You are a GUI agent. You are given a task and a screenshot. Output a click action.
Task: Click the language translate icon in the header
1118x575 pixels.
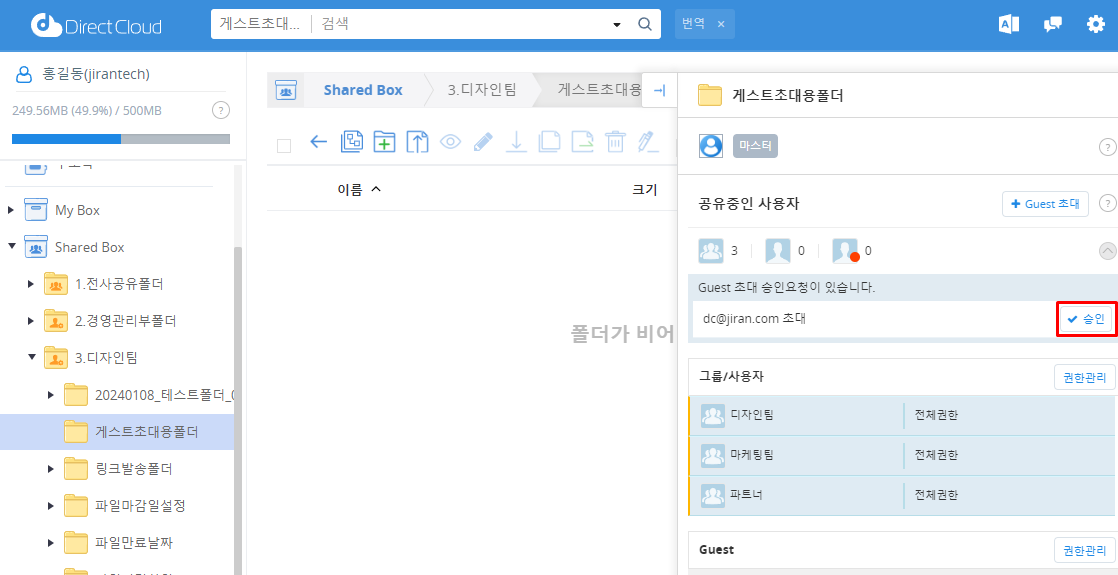click(x=1009, y=25)
